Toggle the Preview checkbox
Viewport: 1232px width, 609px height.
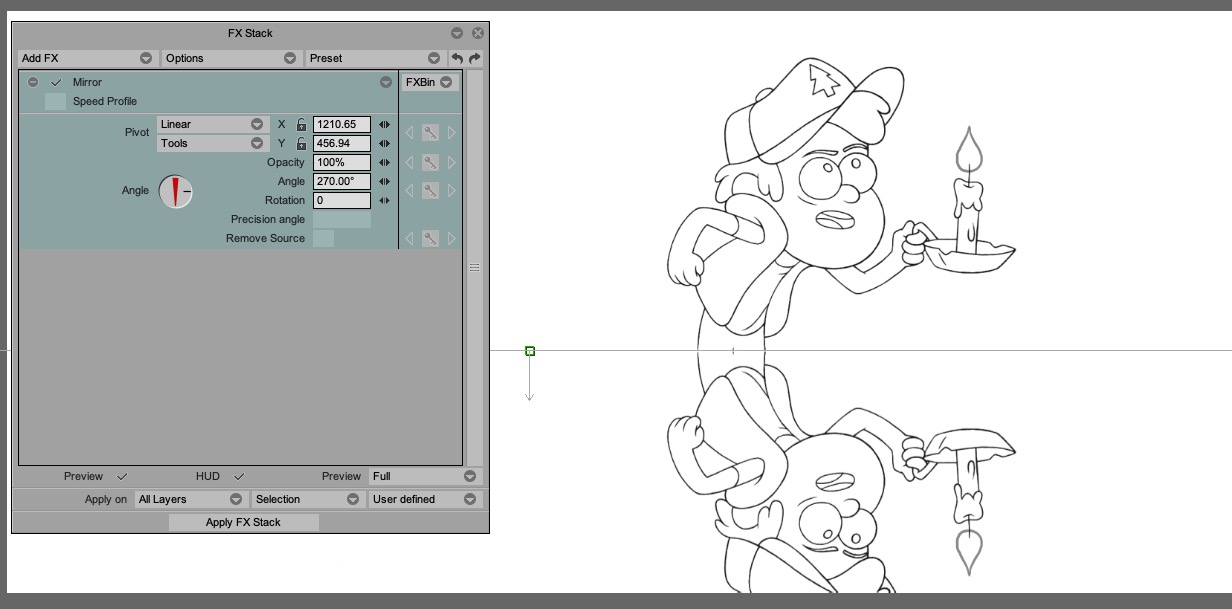pyautogui.click(x=122, y=476)
